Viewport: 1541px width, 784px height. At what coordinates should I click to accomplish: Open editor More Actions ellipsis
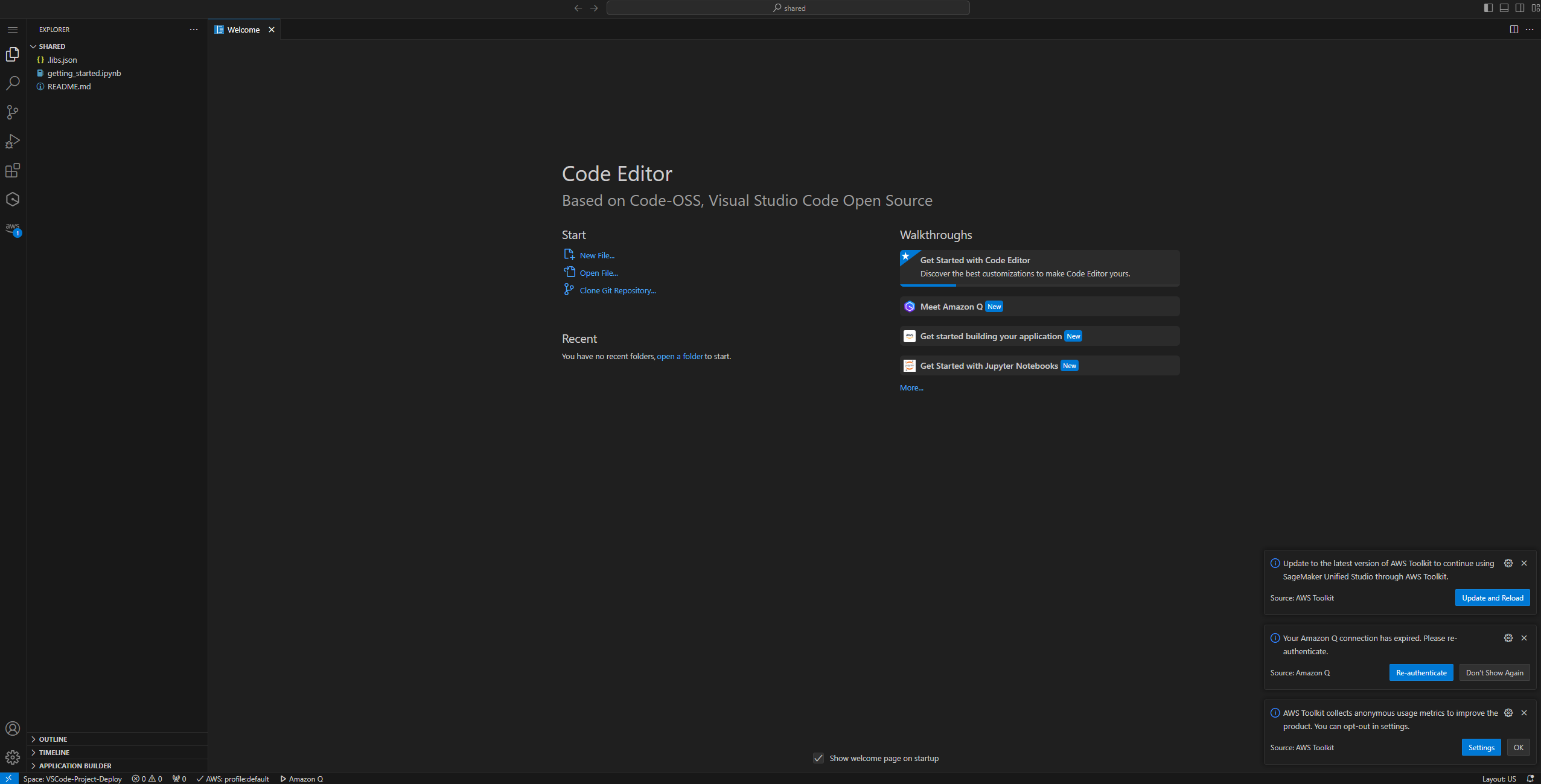[x=1530, y=30]
